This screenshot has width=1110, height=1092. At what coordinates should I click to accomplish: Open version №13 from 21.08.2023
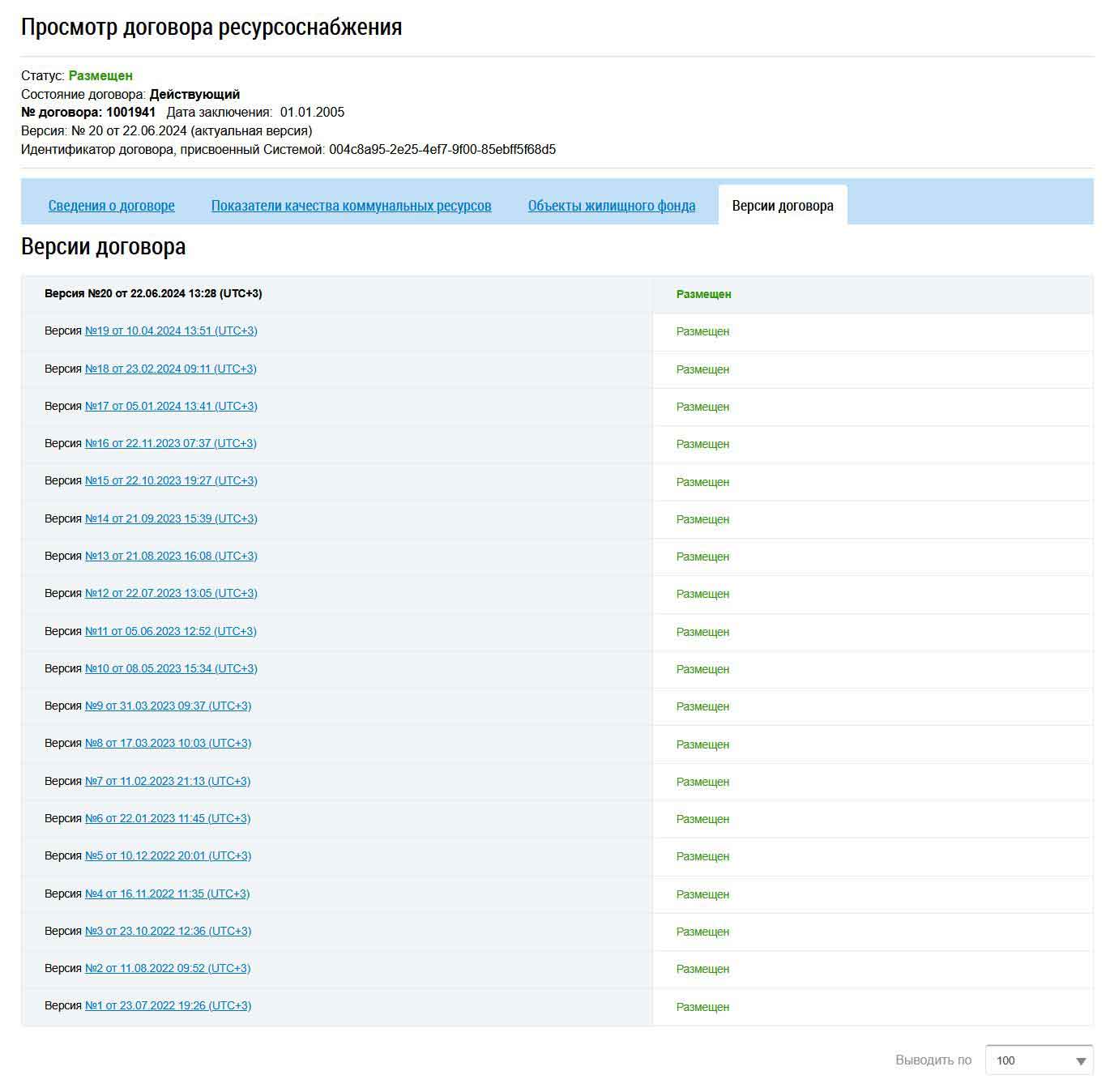(x=171, y=556)
